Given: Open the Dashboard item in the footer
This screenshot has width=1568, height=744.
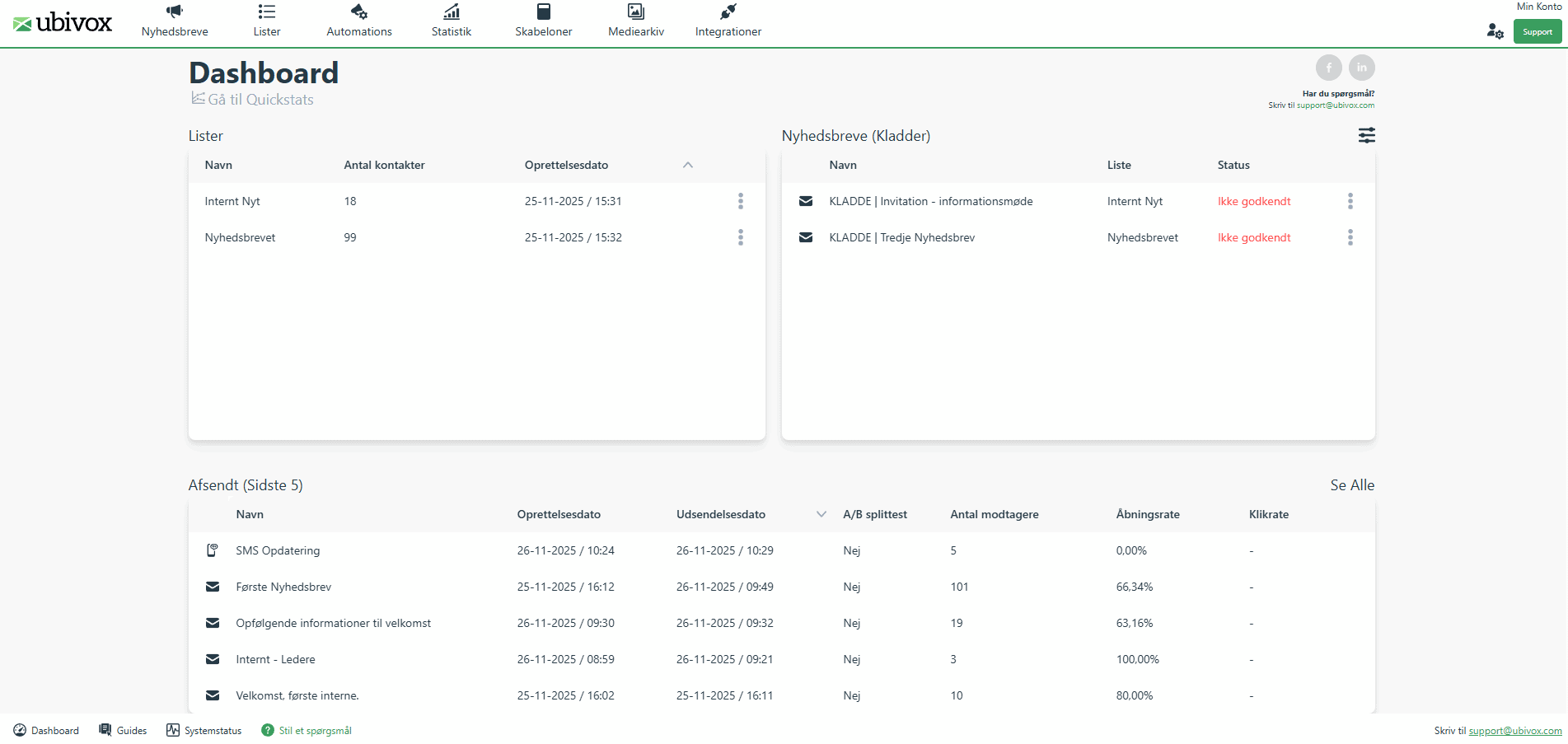Looking at the screenshot, I should (46, 730).
